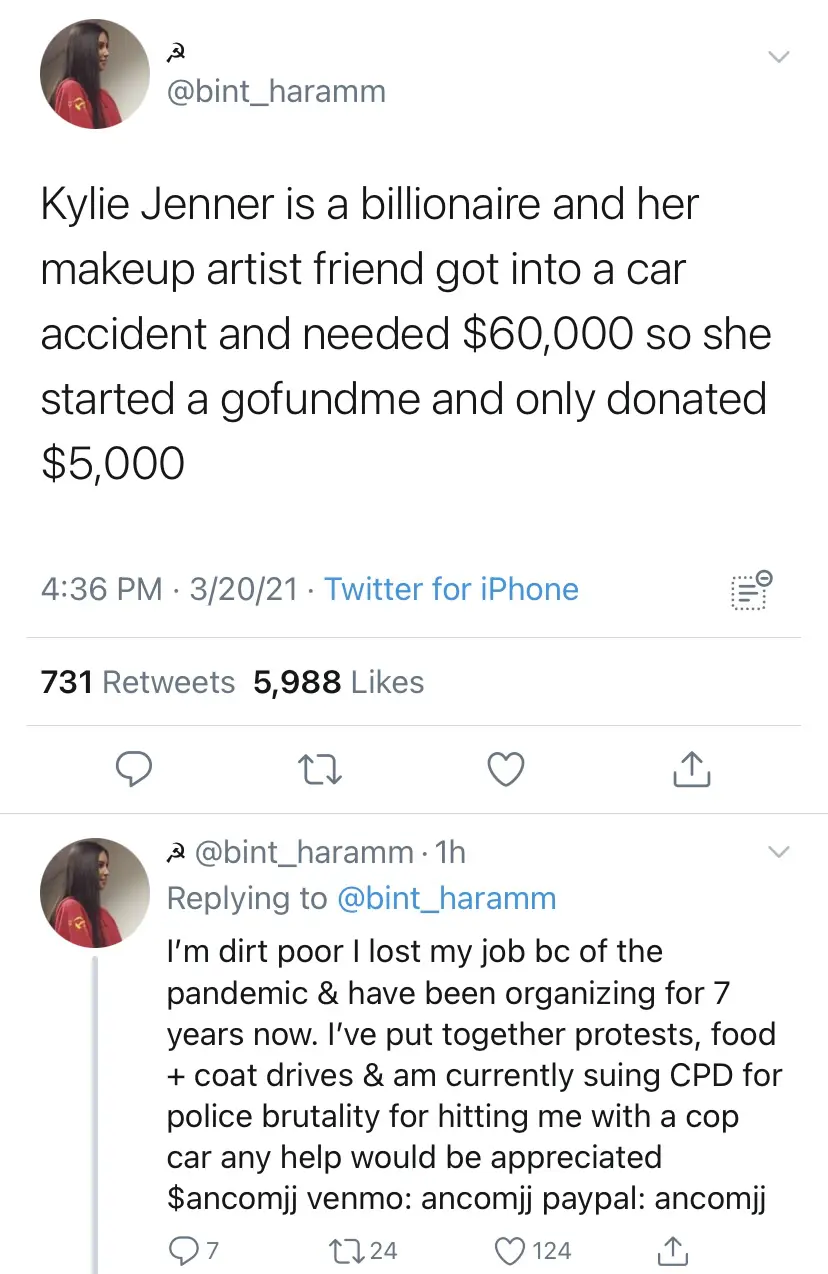Open the reply tweet's options chevron
828x1274 pixels.
(x=777, y=852)
